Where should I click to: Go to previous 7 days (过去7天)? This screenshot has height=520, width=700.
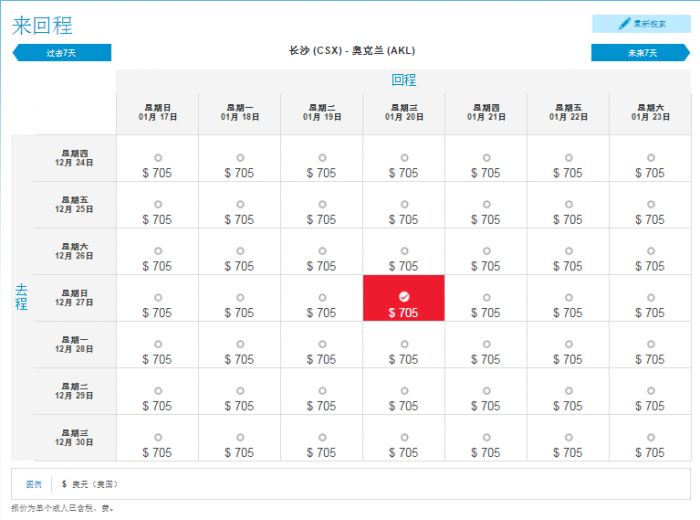62,53
